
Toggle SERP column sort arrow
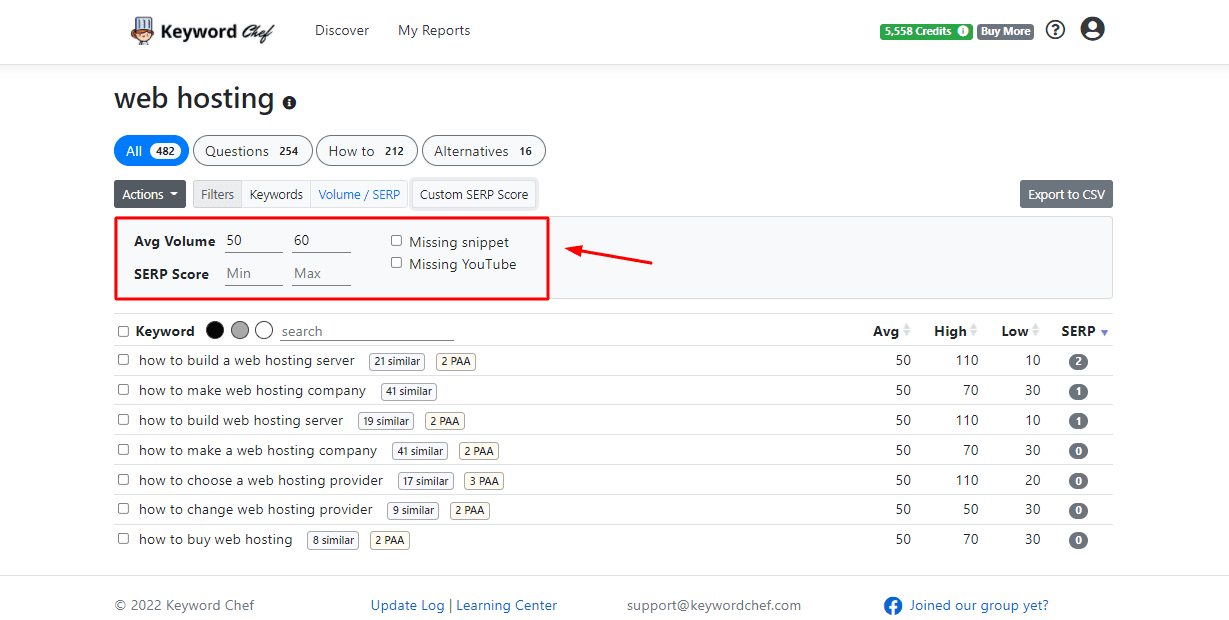tap(1104, 332)
